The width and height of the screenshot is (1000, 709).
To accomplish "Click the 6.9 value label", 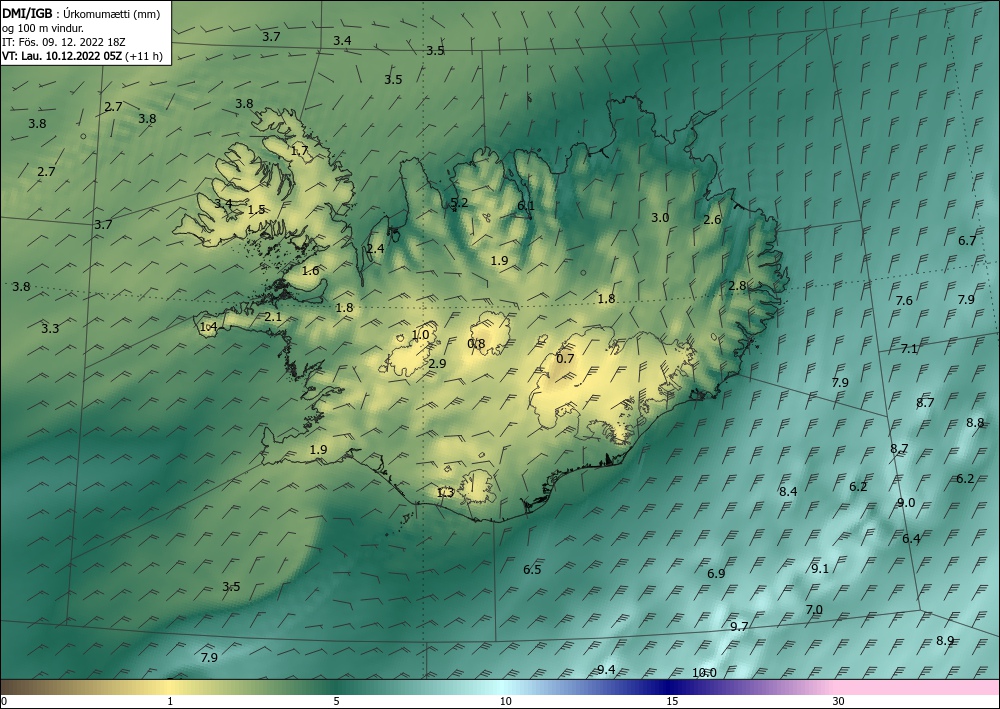I will 716,573.
